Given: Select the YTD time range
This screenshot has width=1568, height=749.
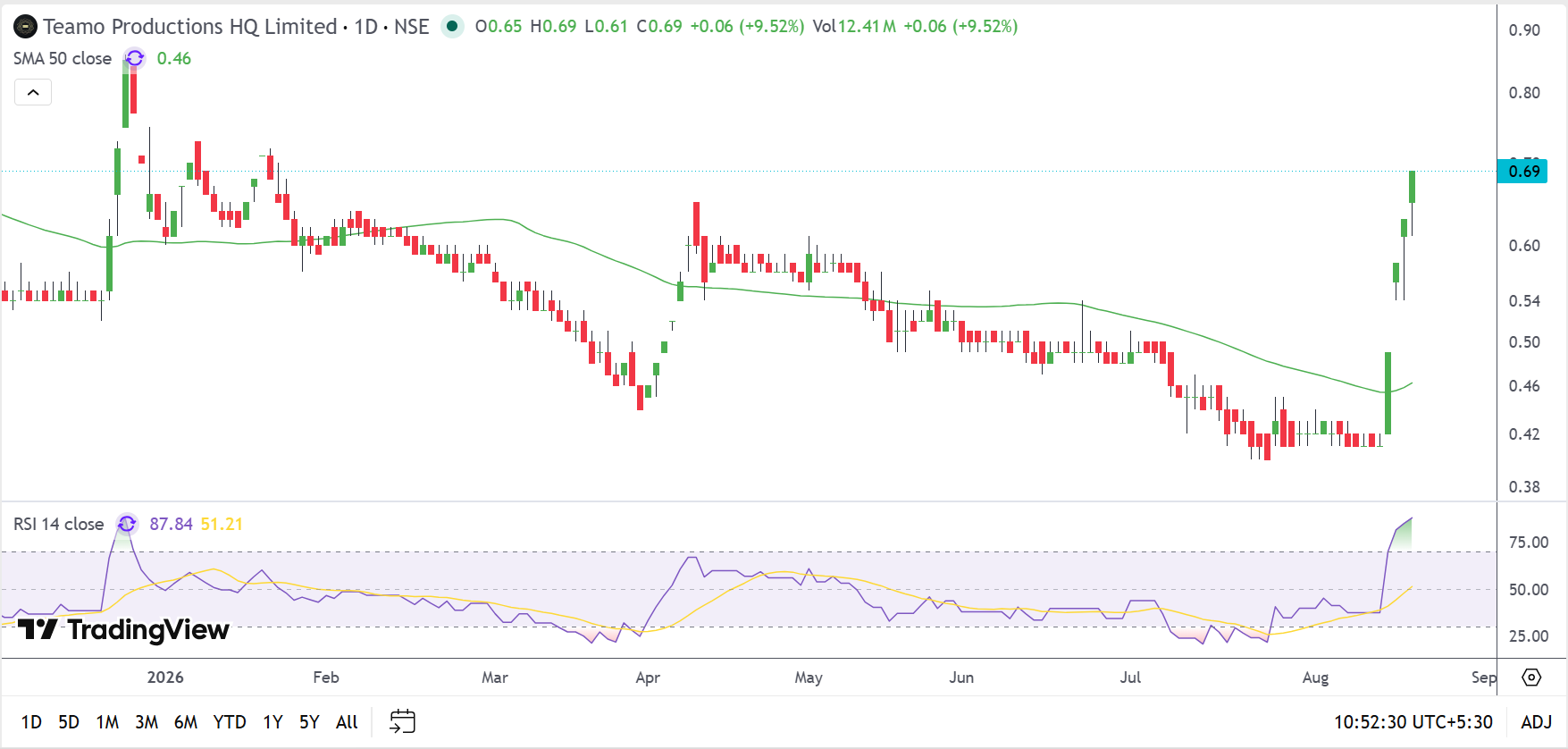Looking at the screenshot, I should (230, 722).
